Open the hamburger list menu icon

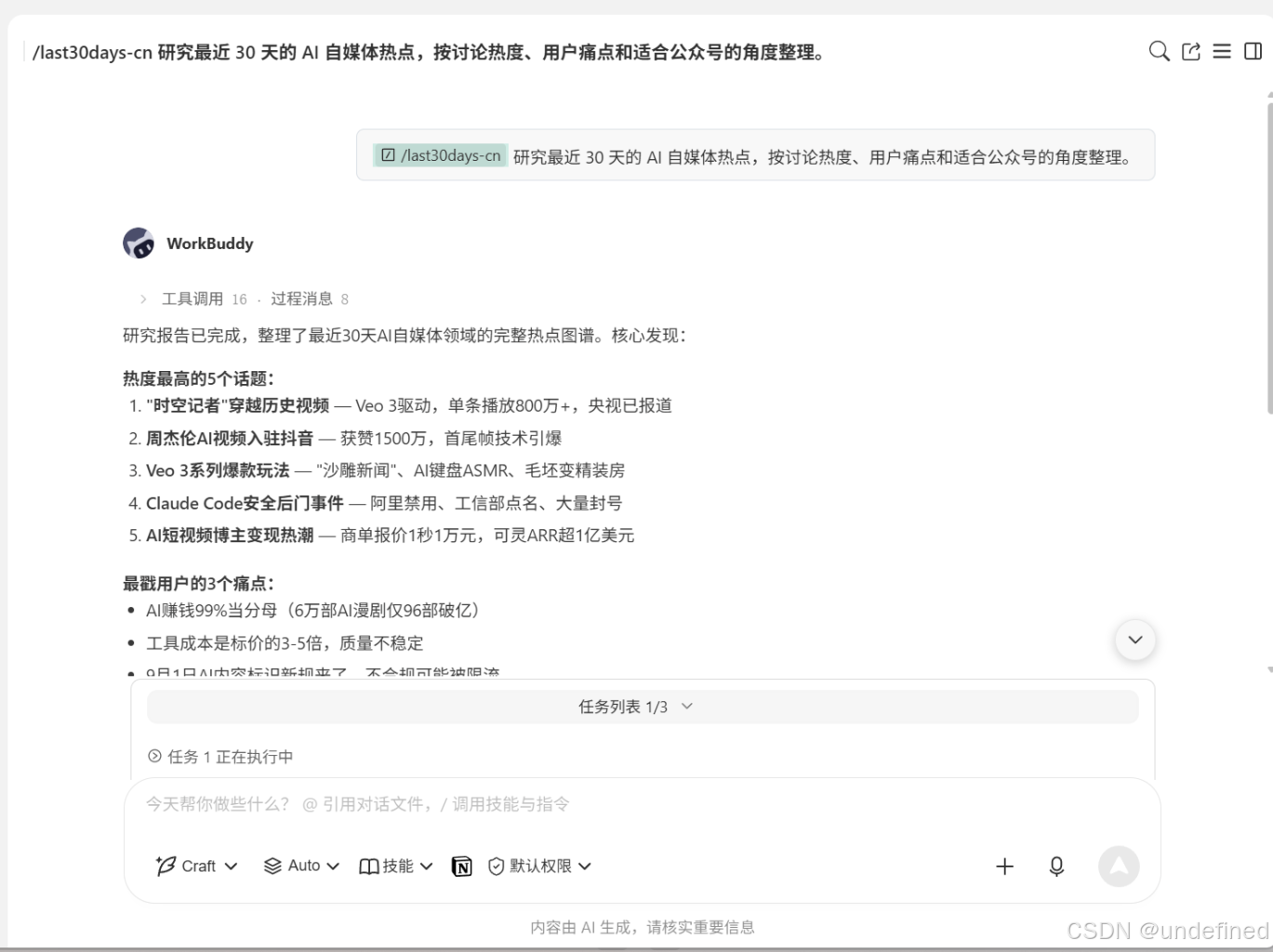click(x=1222, y=51)
